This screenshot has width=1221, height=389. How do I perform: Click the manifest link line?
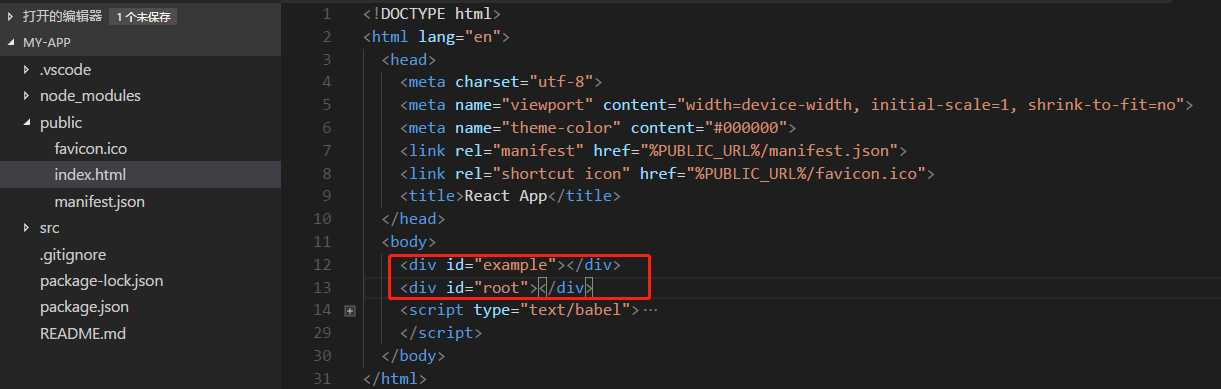click(653, 151)
